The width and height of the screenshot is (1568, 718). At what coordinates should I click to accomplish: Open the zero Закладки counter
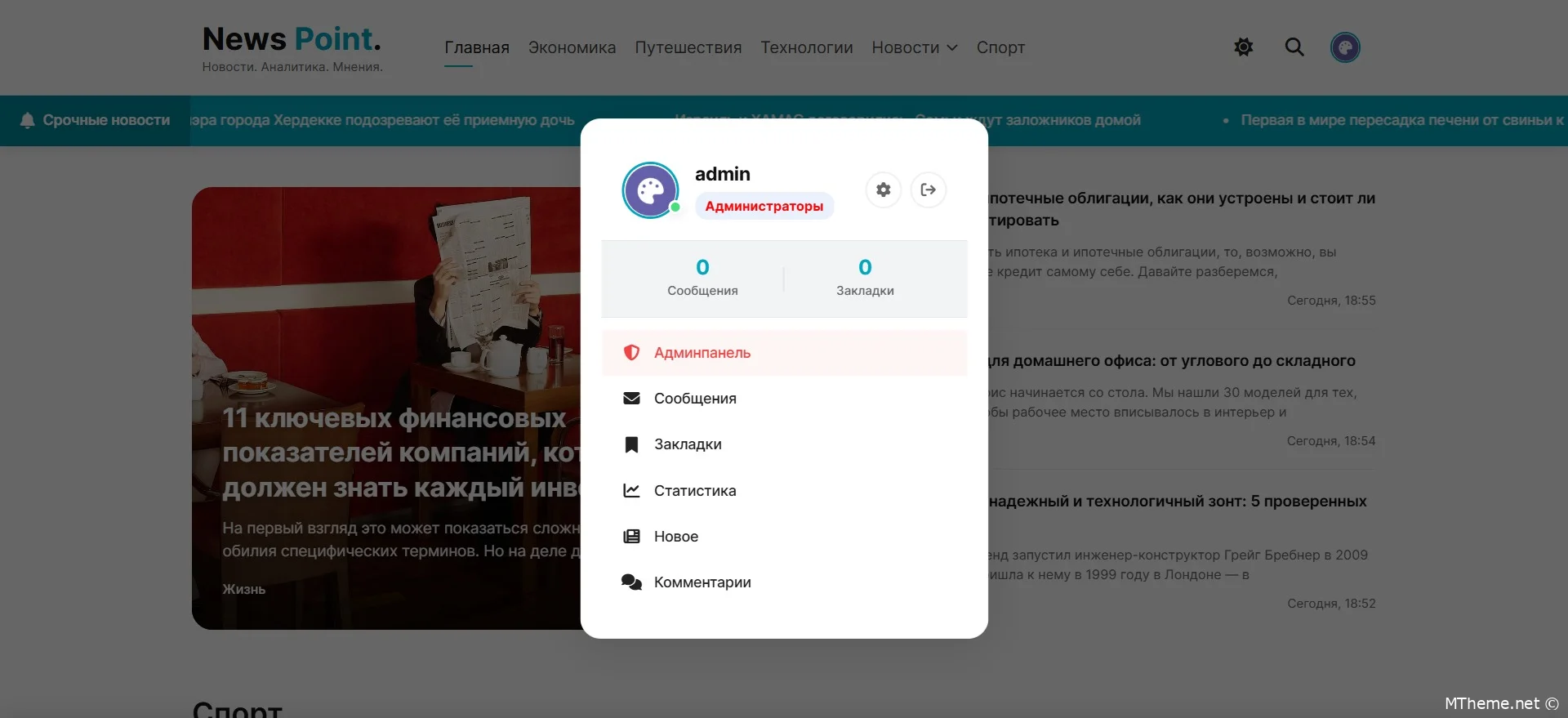(865, 278)
